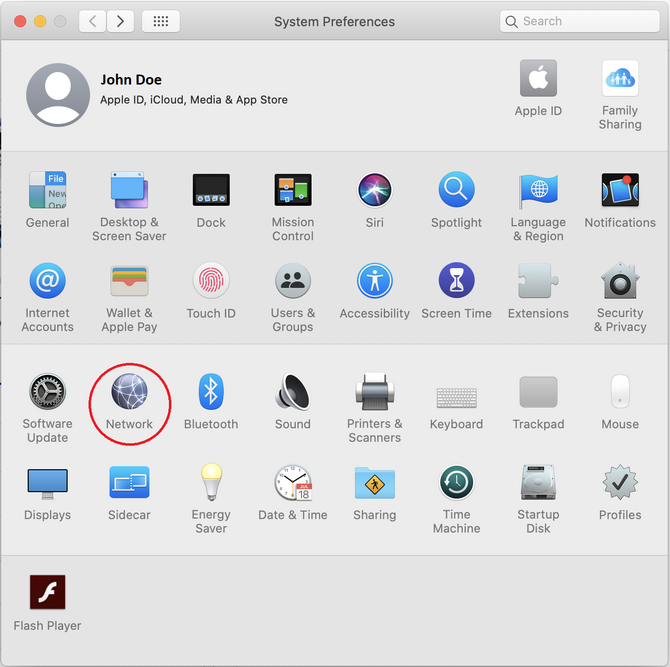Open Notifications preferences
The height and width of the screenshot is (667, 670).
point(620,190)
